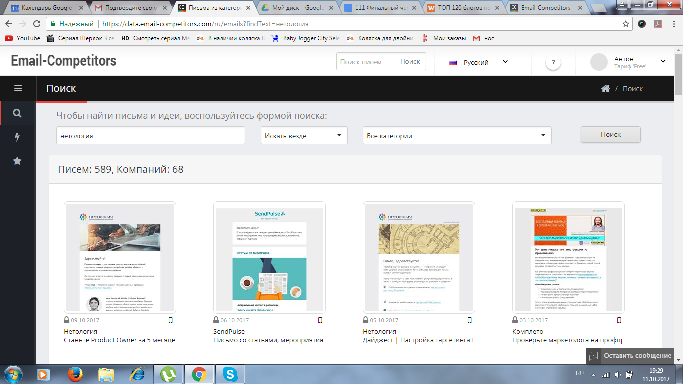This screenshot has height=384, width=683.
Task: Click the browser address bar URL
Action: tap(205, 24)
